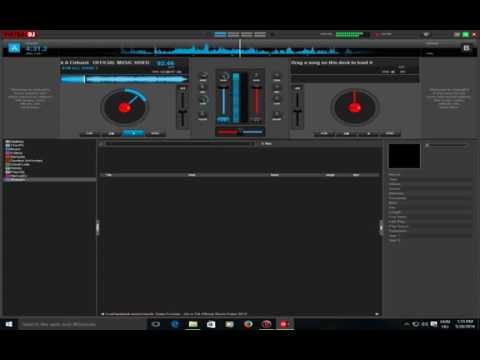Image resolution: width=480 pixels, height=360 pixels.
Task: Select the highlighted folder row in browser tree
Action: 50,180
